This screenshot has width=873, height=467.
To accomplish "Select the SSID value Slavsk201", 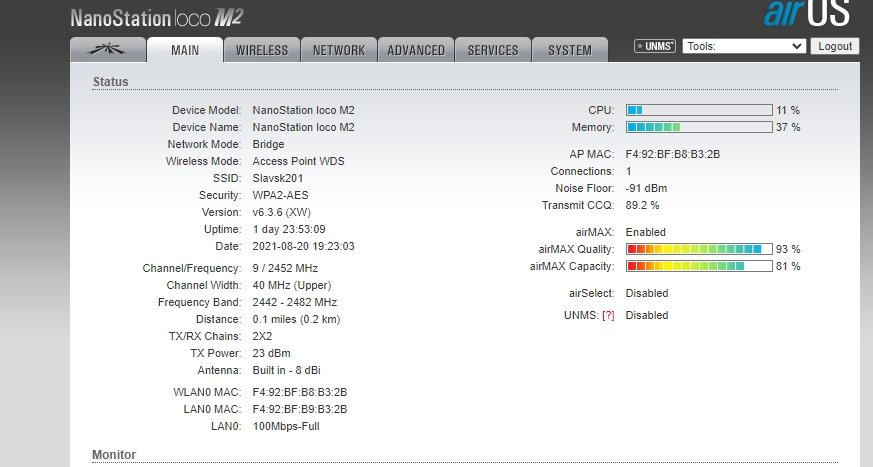I will (278, 178).
